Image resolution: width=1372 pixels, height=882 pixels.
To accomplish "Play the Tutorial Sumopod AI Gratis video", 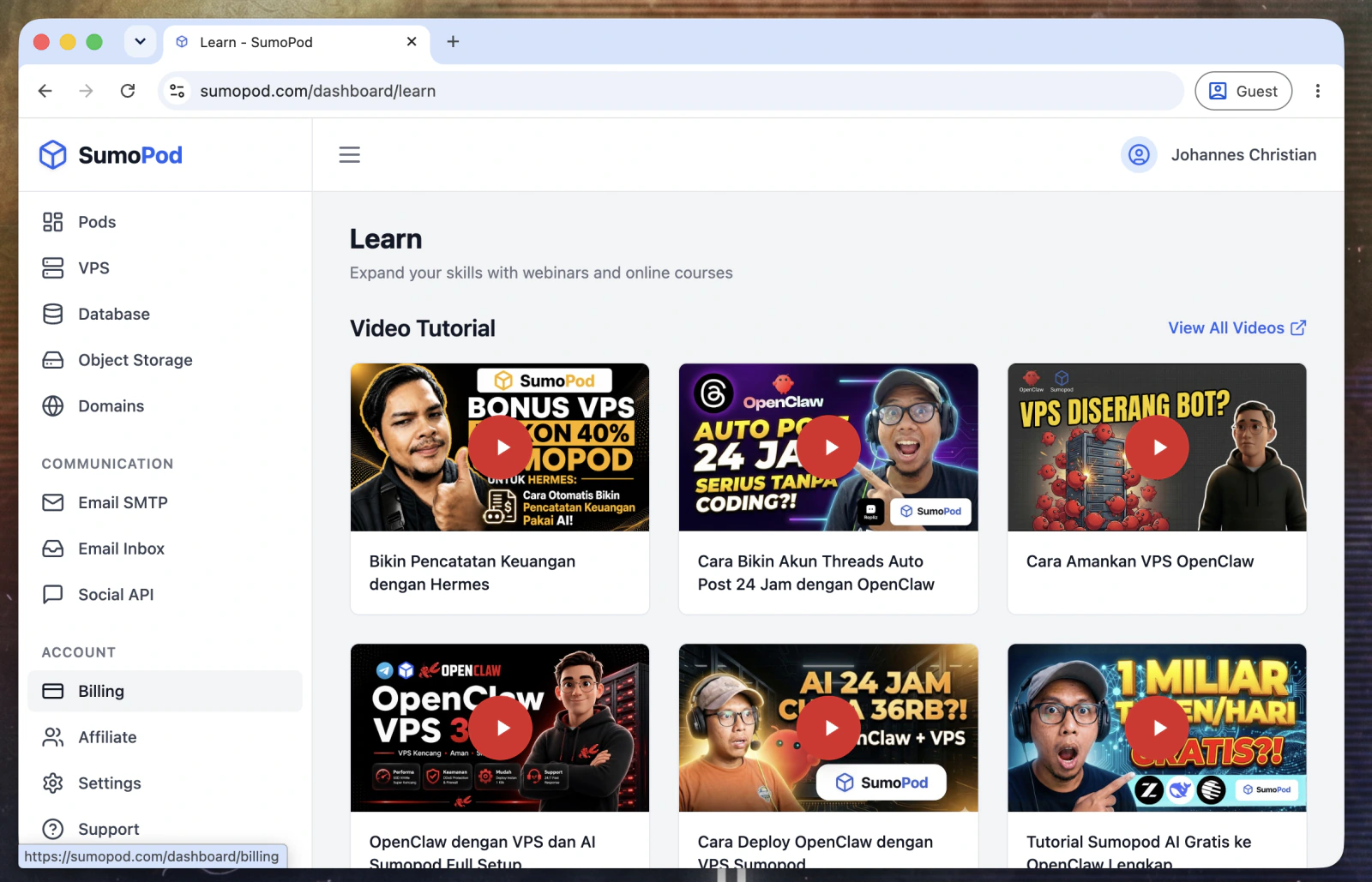I will pyautogui.click(x=1158, y=728).
